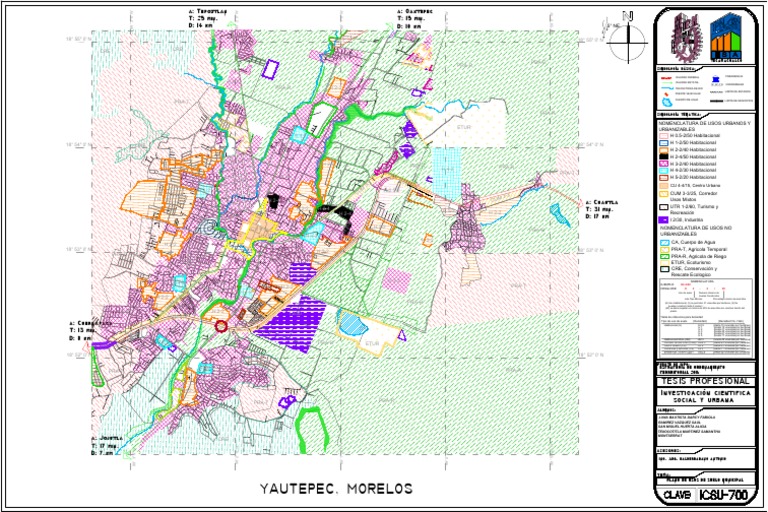Click the purple I 2/20 Industria legend box

click(661, 218)
